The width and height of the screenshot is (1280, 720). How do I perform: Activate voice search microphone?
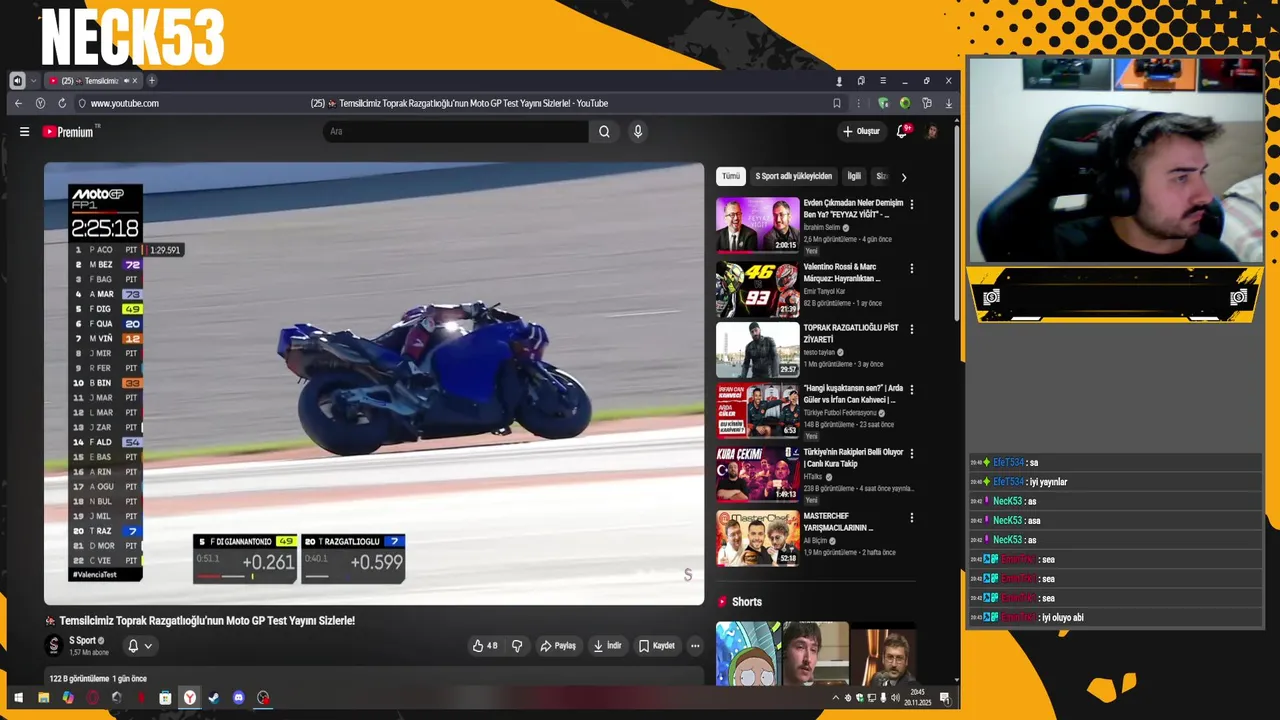pyautogui.click(x=637, y=131)
